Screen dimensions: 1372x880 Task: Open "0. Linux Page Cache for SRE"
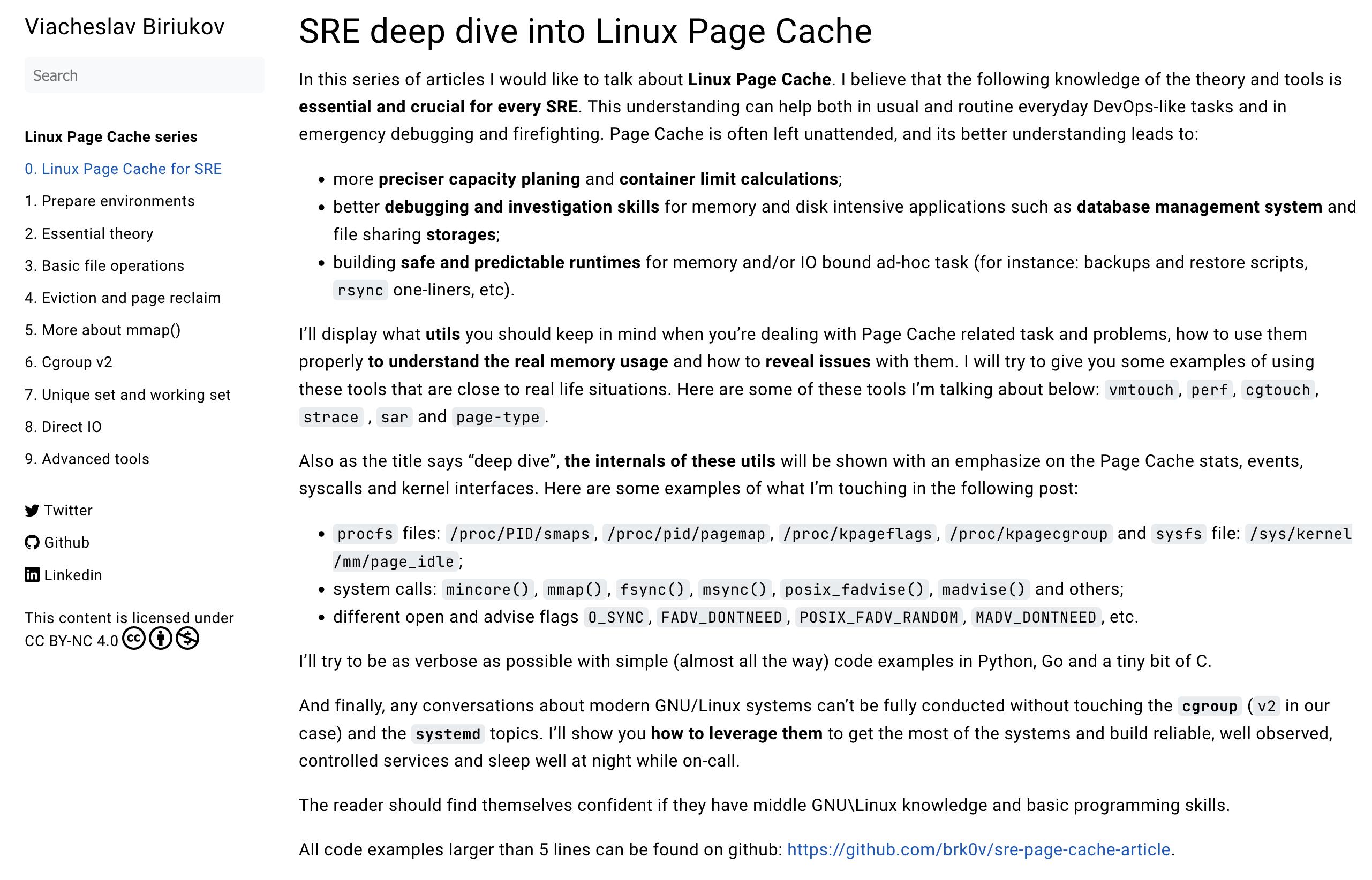coord(123,169)
